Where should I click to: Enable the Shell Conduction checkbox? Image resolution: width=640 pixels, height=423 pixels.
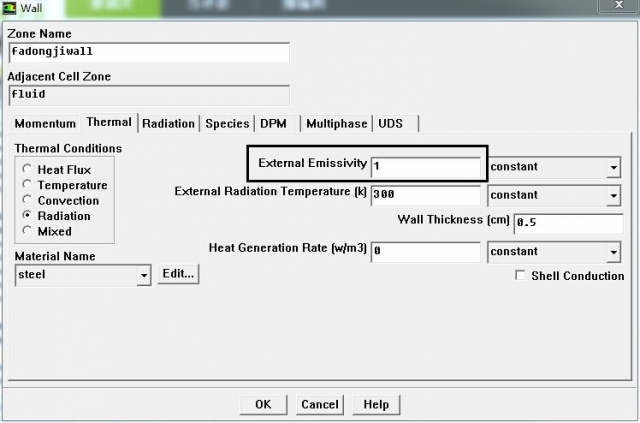[x=521, y=276]
